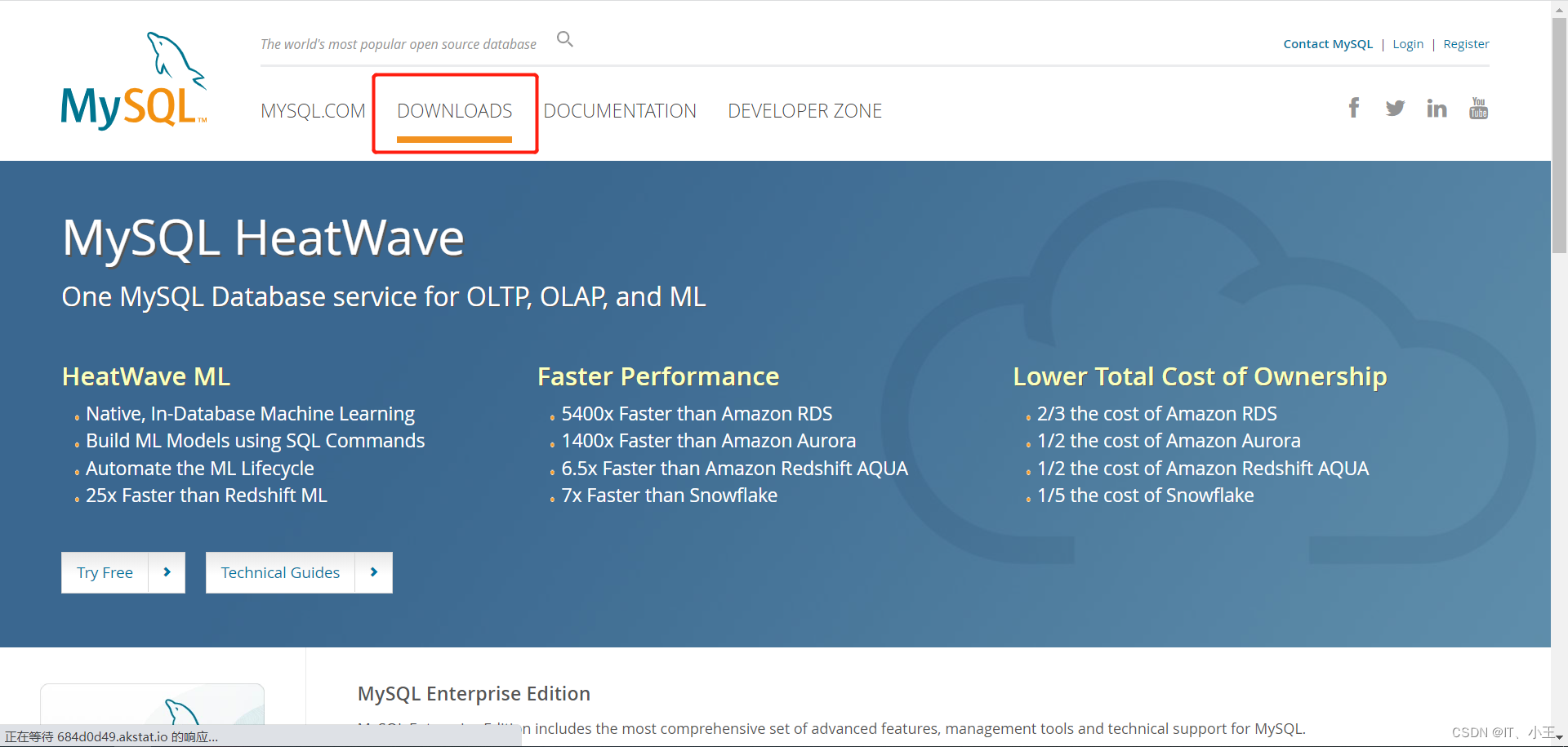Click '25x Faster than Redshift ML'
This screenshot has height=747, width=1568.
[206, 496]
